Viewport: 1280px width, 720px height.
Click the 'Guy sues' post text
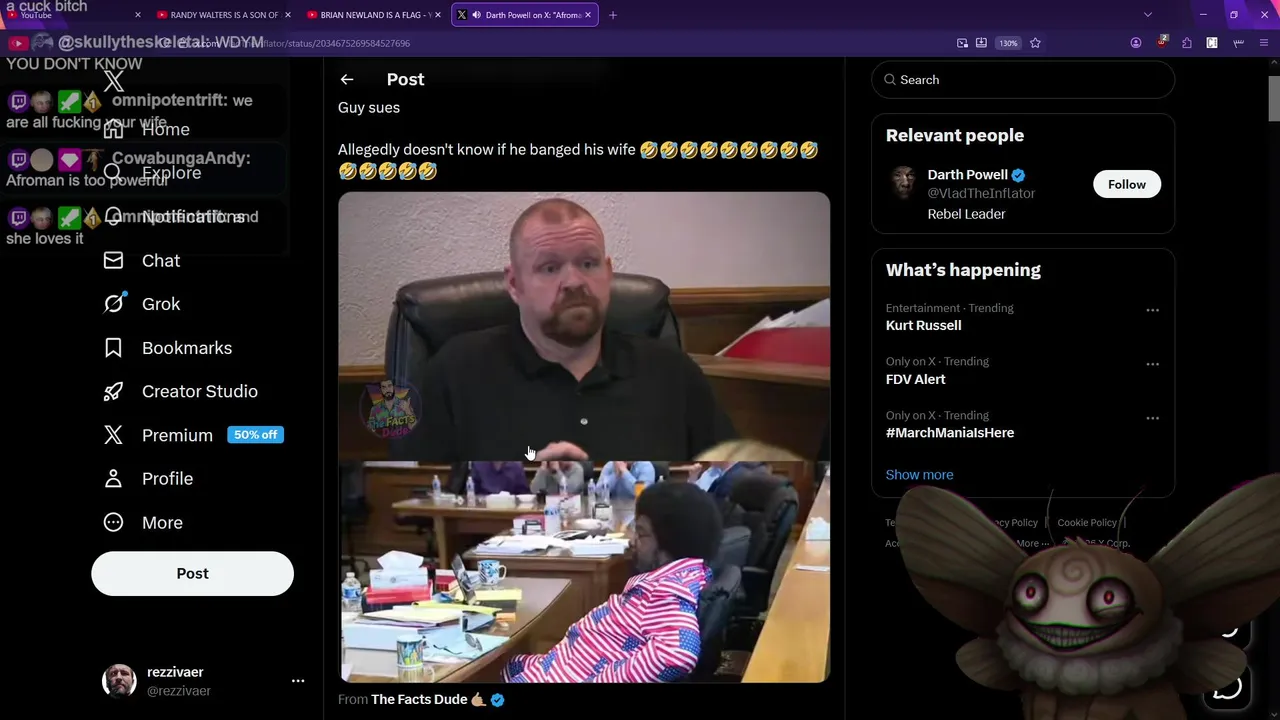369,108
